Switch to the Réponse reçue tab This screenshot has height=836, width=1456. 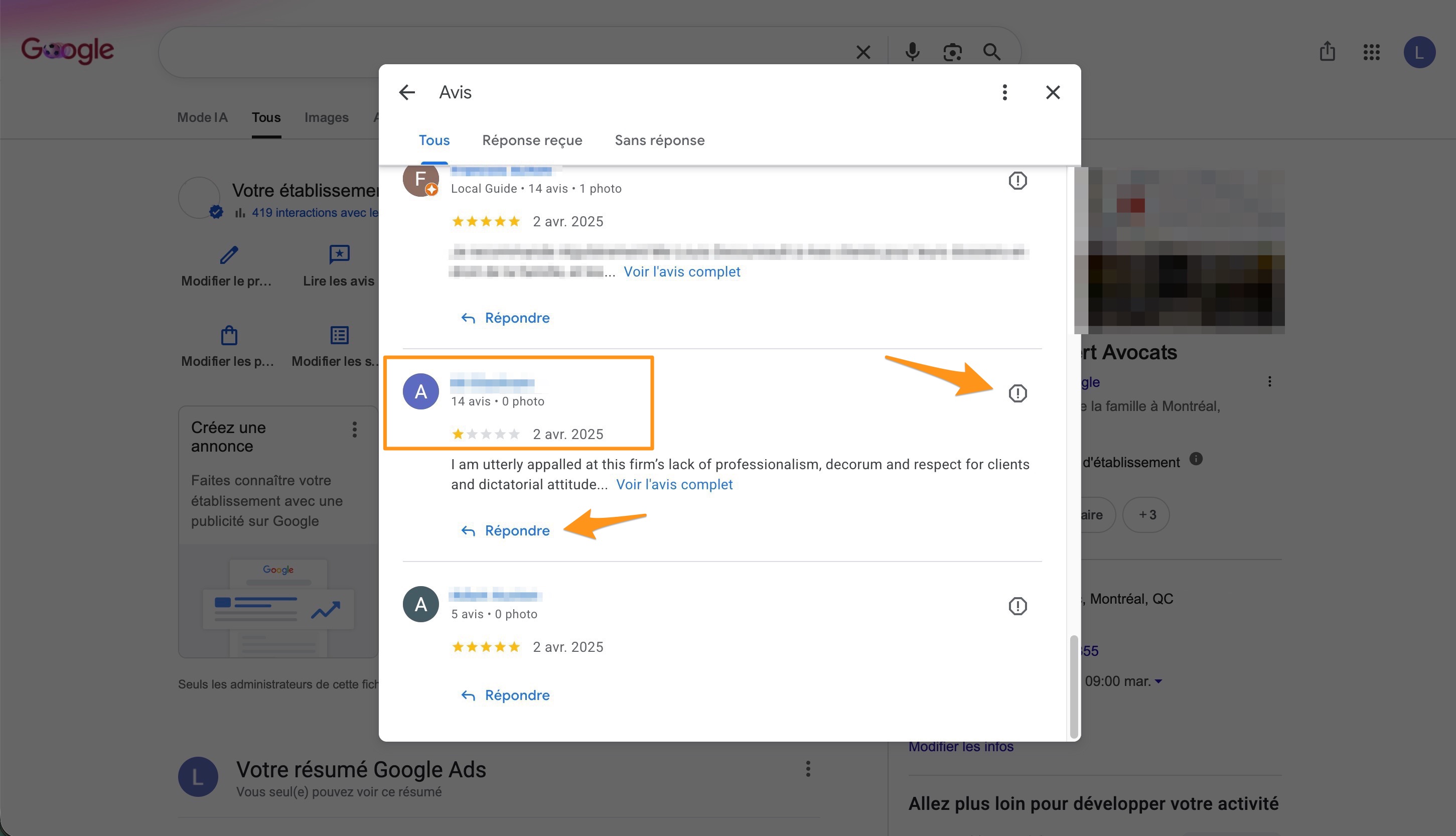coord(532,140)
